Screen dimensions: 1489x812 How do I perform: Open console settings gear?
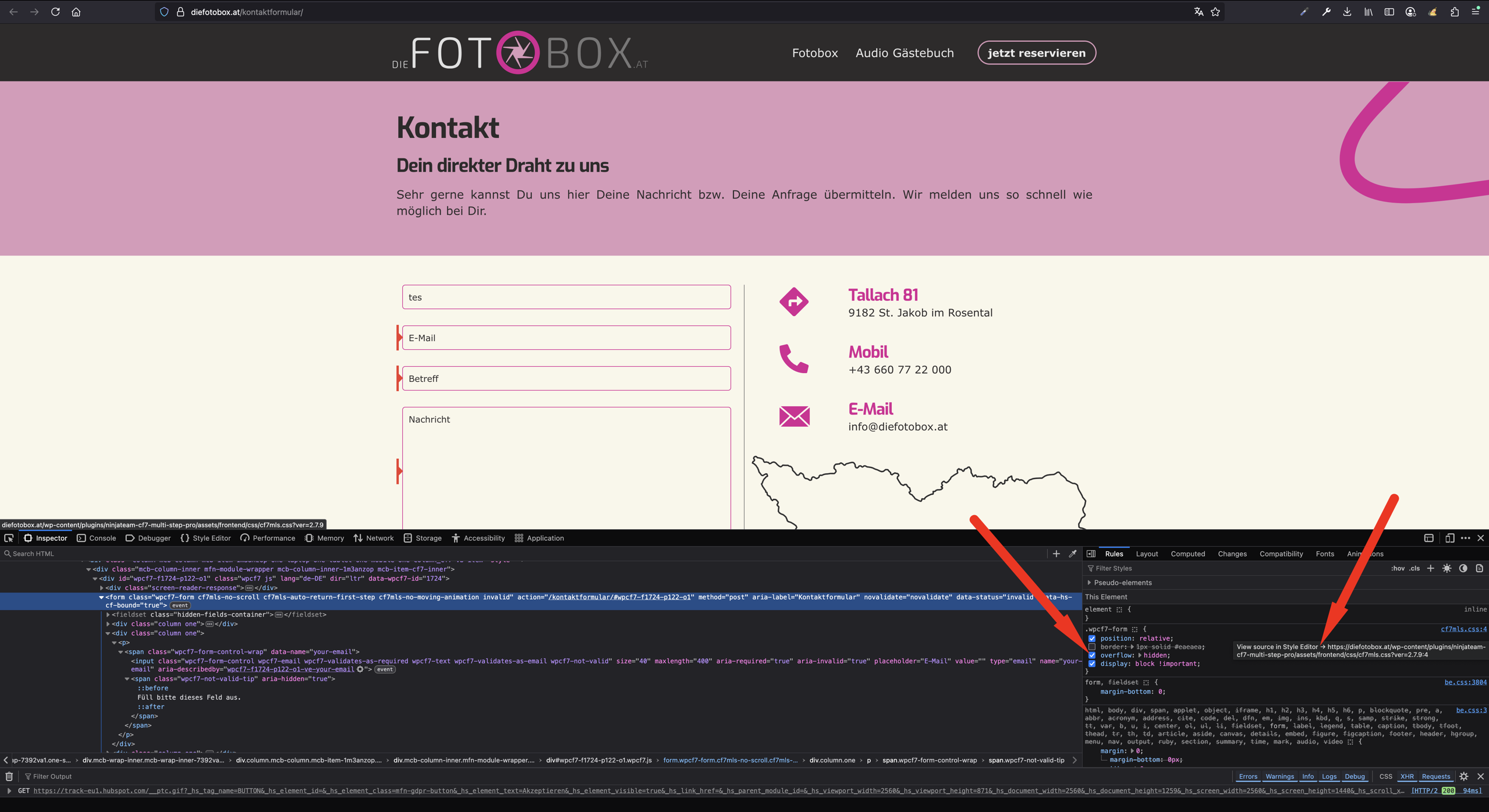tap(1464, 776)
